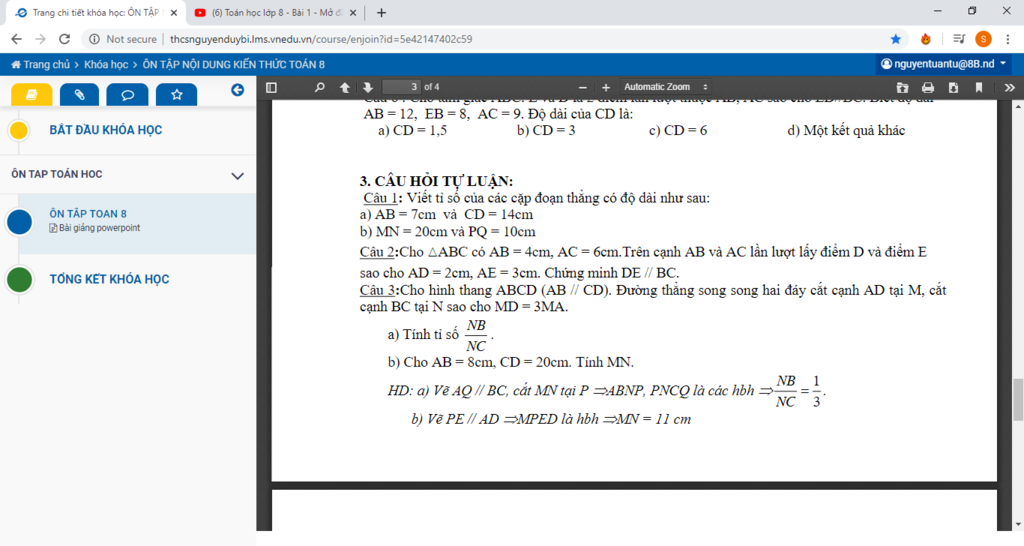Close the YouTube browser tab
This screenshot has height=546, width=1024.
click(353, 12)
